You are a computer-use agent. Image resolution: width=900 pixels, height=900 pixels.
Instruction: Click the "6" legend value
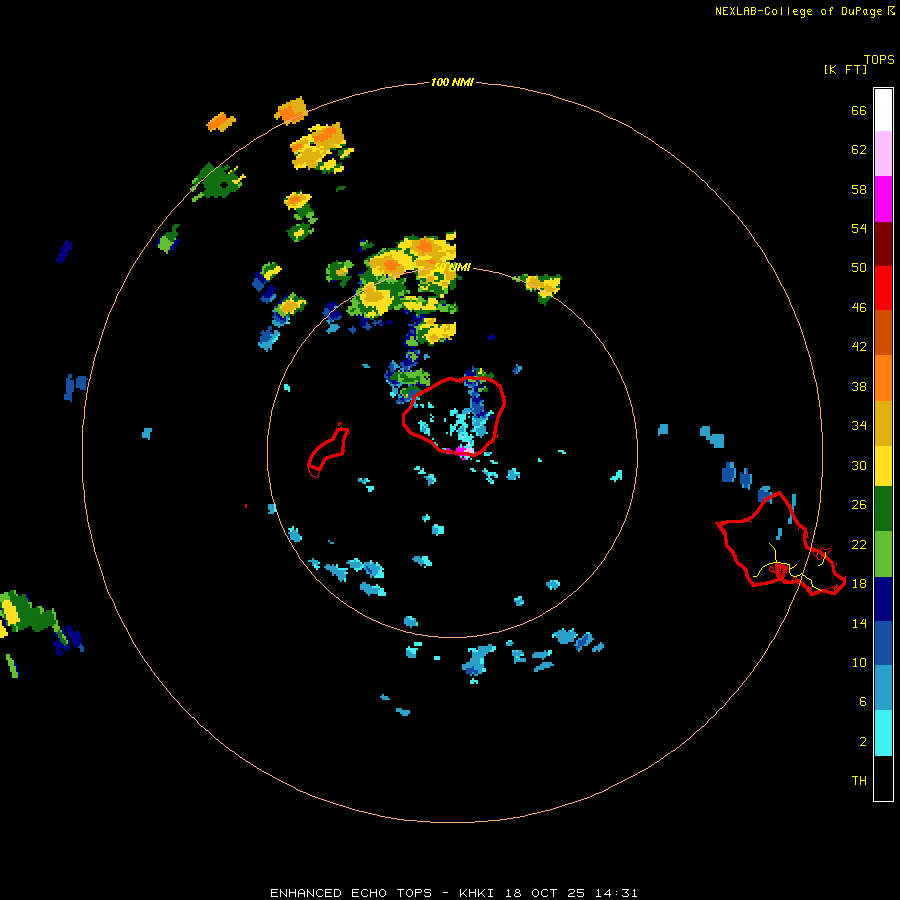click(863, 702)
